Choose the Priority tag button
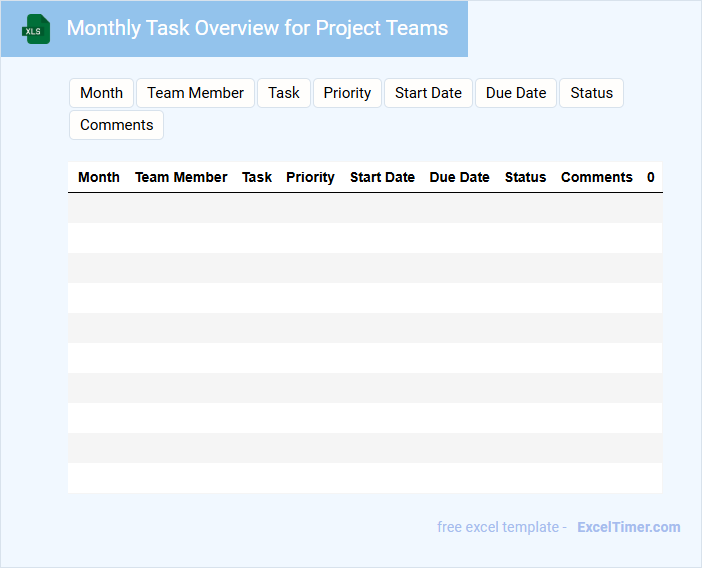The height and width of the screenshot is (568, 702). tap(347, 93)
